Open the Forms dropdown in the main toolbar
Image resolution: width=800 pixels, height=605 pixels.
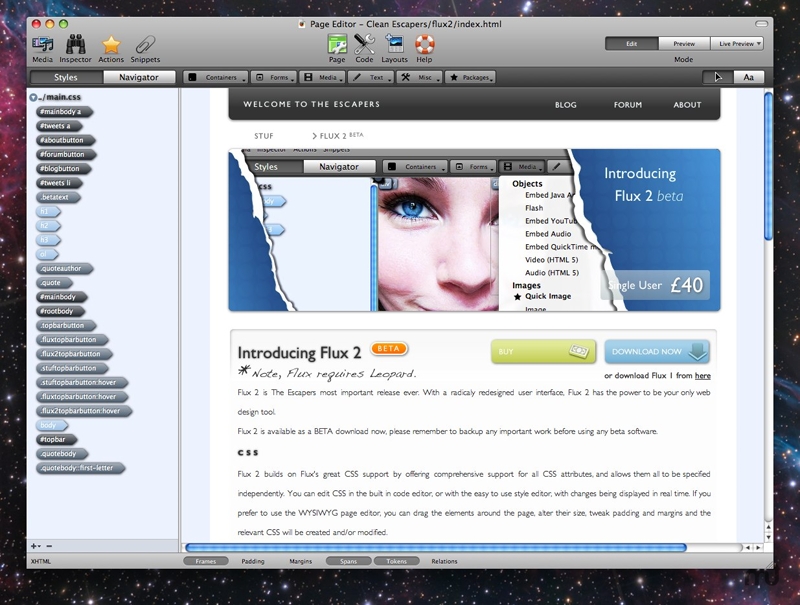[x=274, y=78]
